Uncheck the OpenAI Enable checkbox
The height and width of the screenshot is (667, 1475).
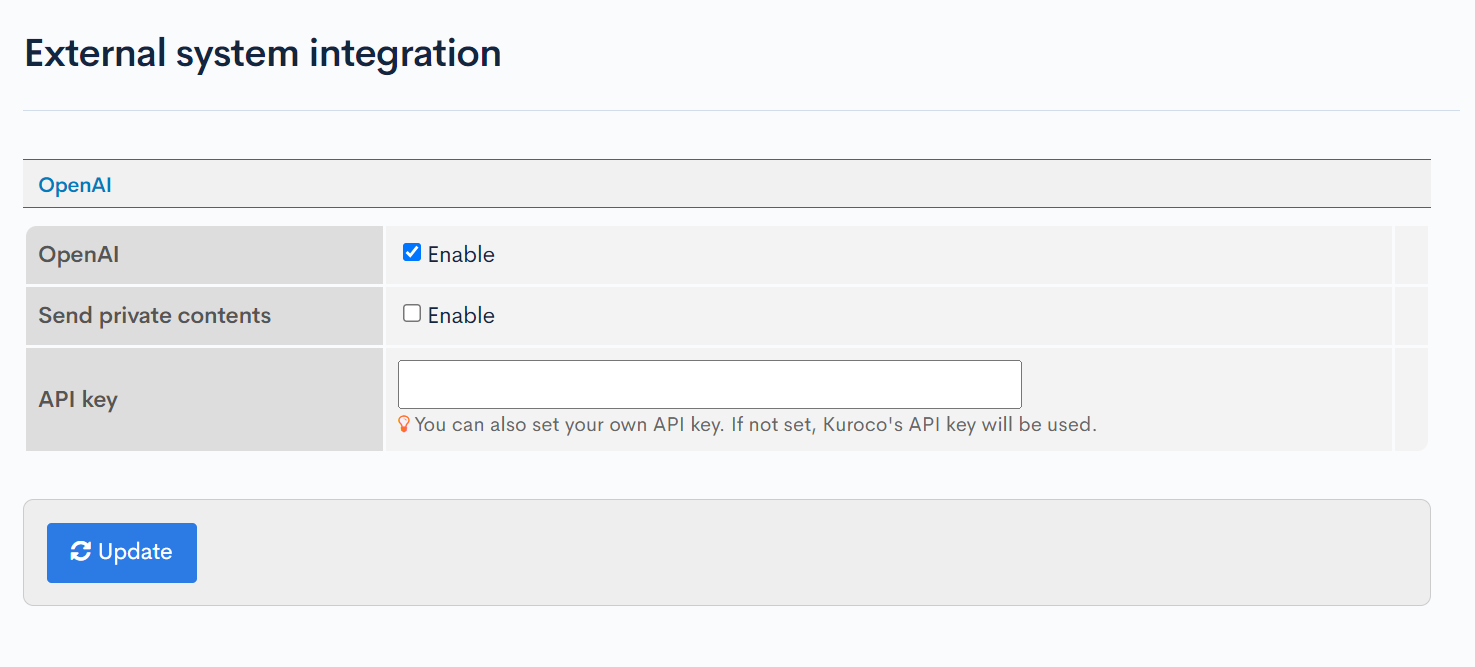click(x=412, y=253)
